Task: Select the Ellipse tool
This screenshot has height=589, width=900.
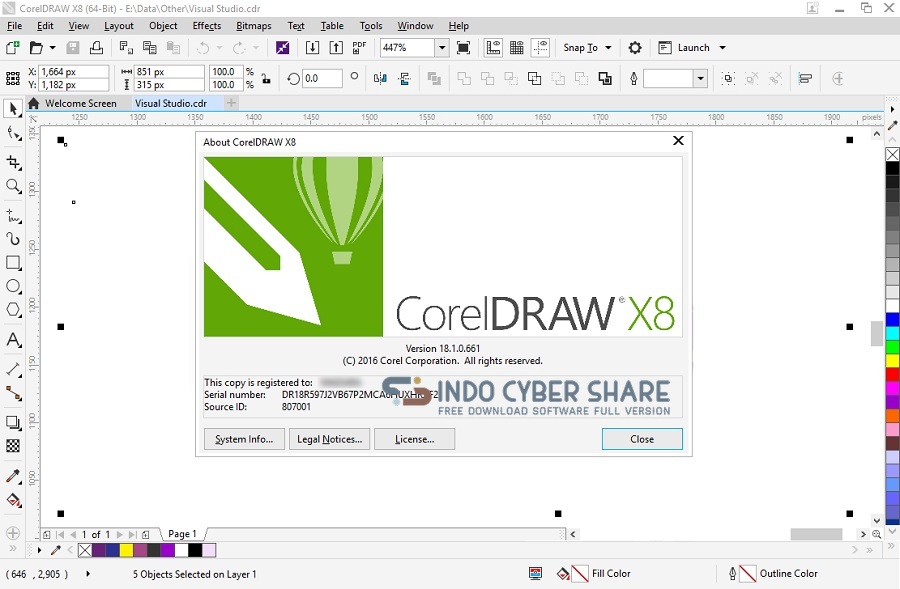Action: tap(13, 286)
